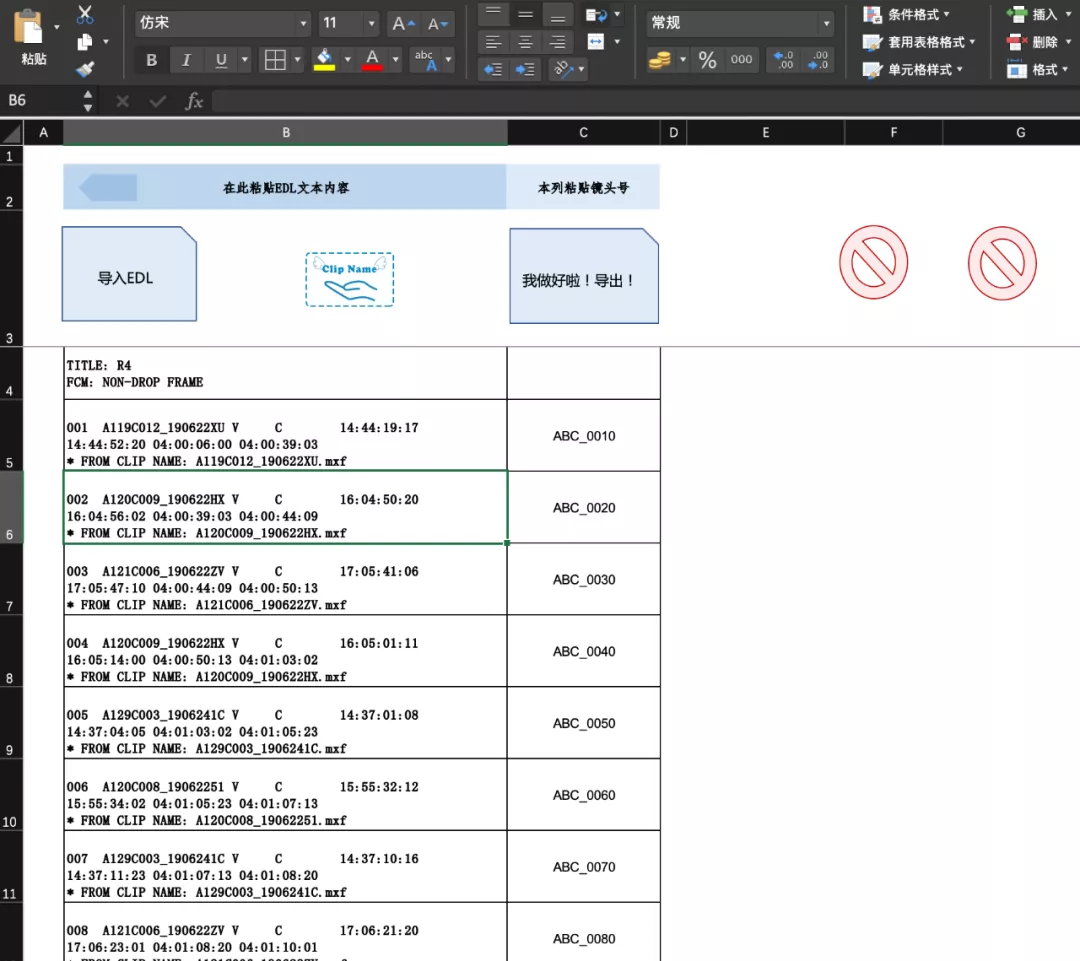Toggle Bold formatting
Viewport: 1080px width, 961px height.
coord(152,61)
